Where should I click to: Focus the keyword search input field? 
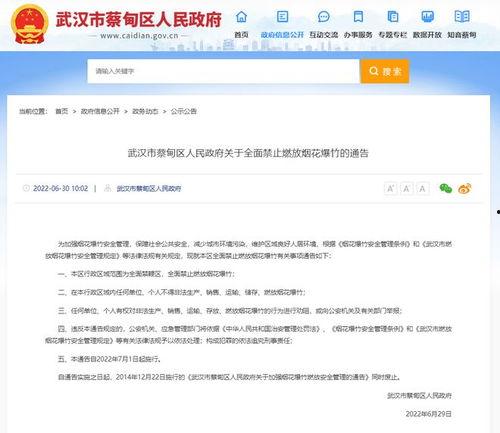coord(224,71)
